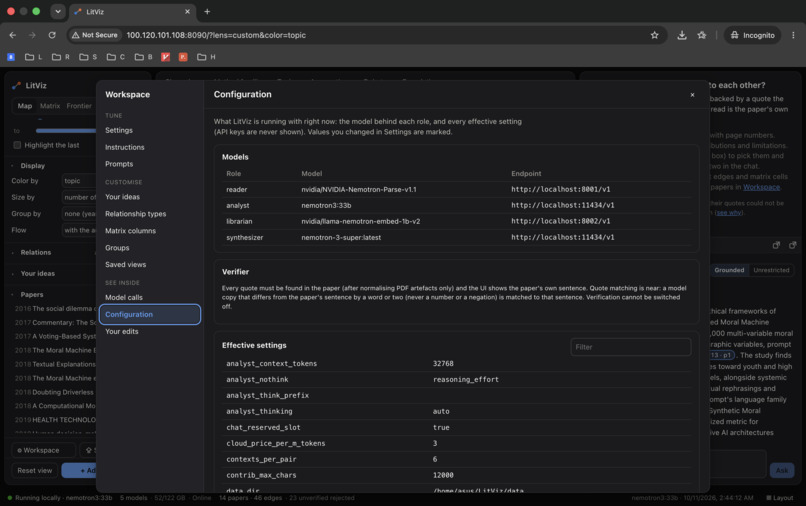Viewport: 806px width, 506px height.
Task: Tick the Highlight the last checkbox
Action: (17, 145)
